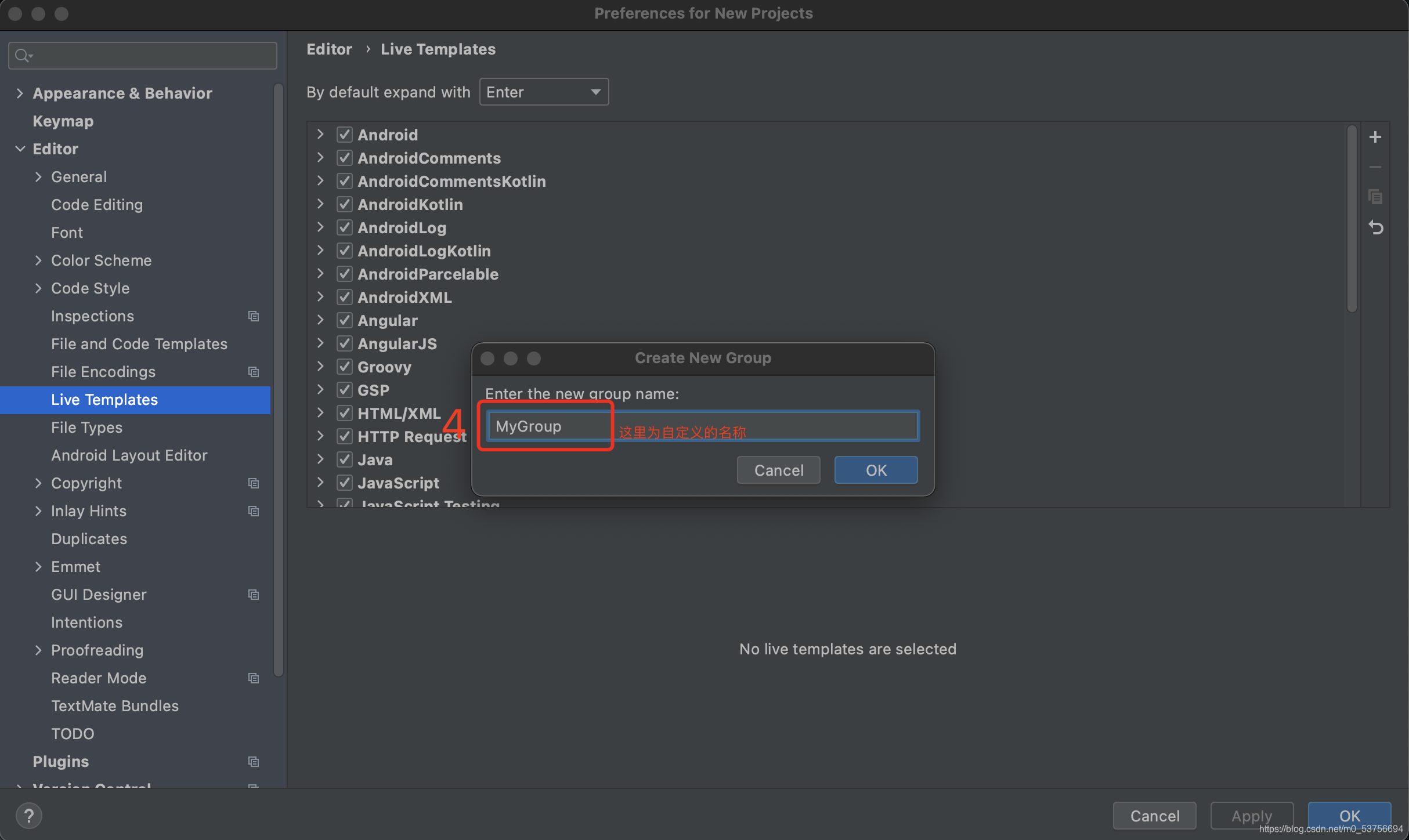The image size is (1409, 840).
Task: Click the GUI Designer settings icon
Action: coord(254,594)
